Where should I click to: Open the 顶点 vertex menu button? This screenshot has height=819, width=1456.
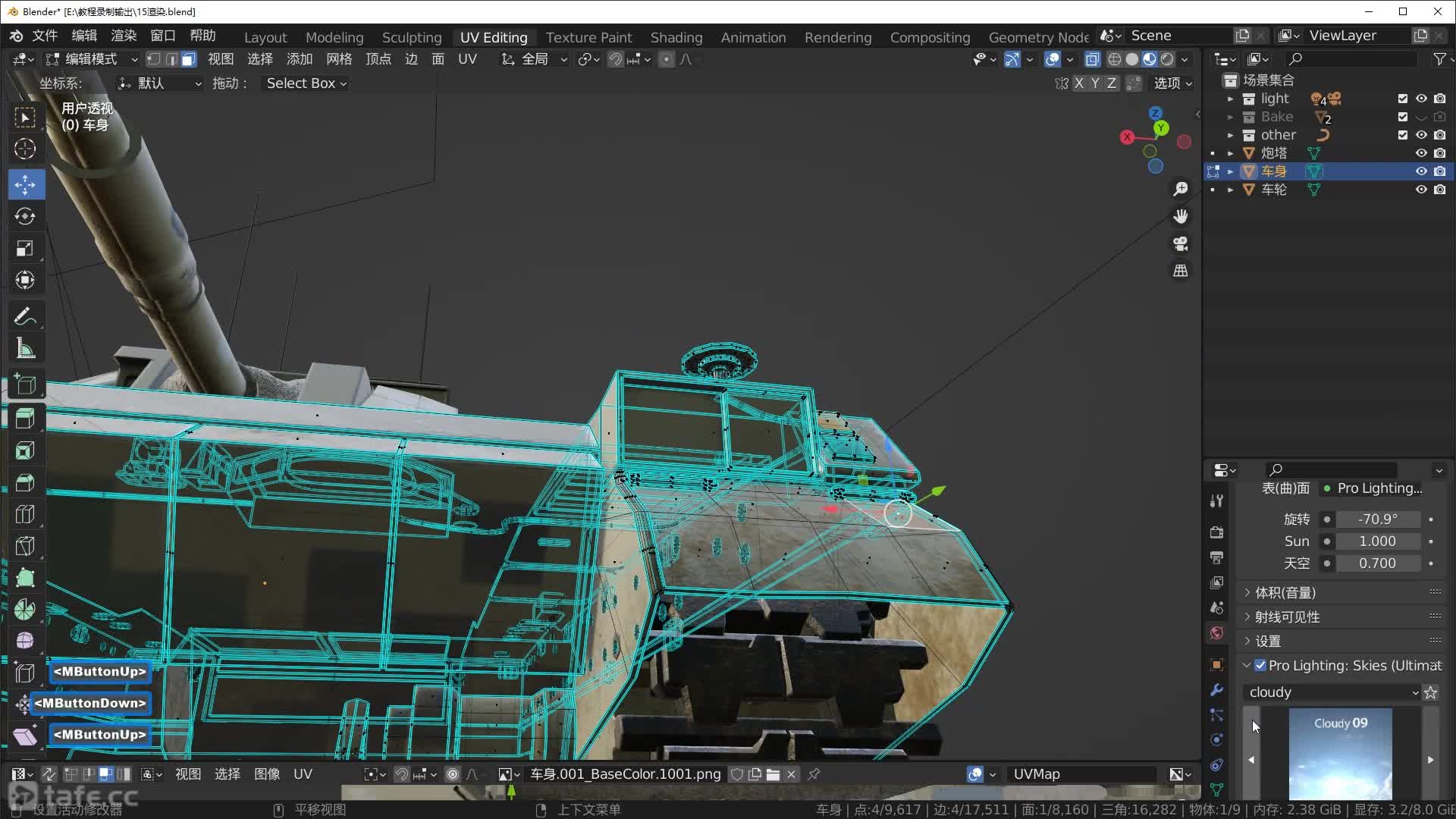[378, 59]
